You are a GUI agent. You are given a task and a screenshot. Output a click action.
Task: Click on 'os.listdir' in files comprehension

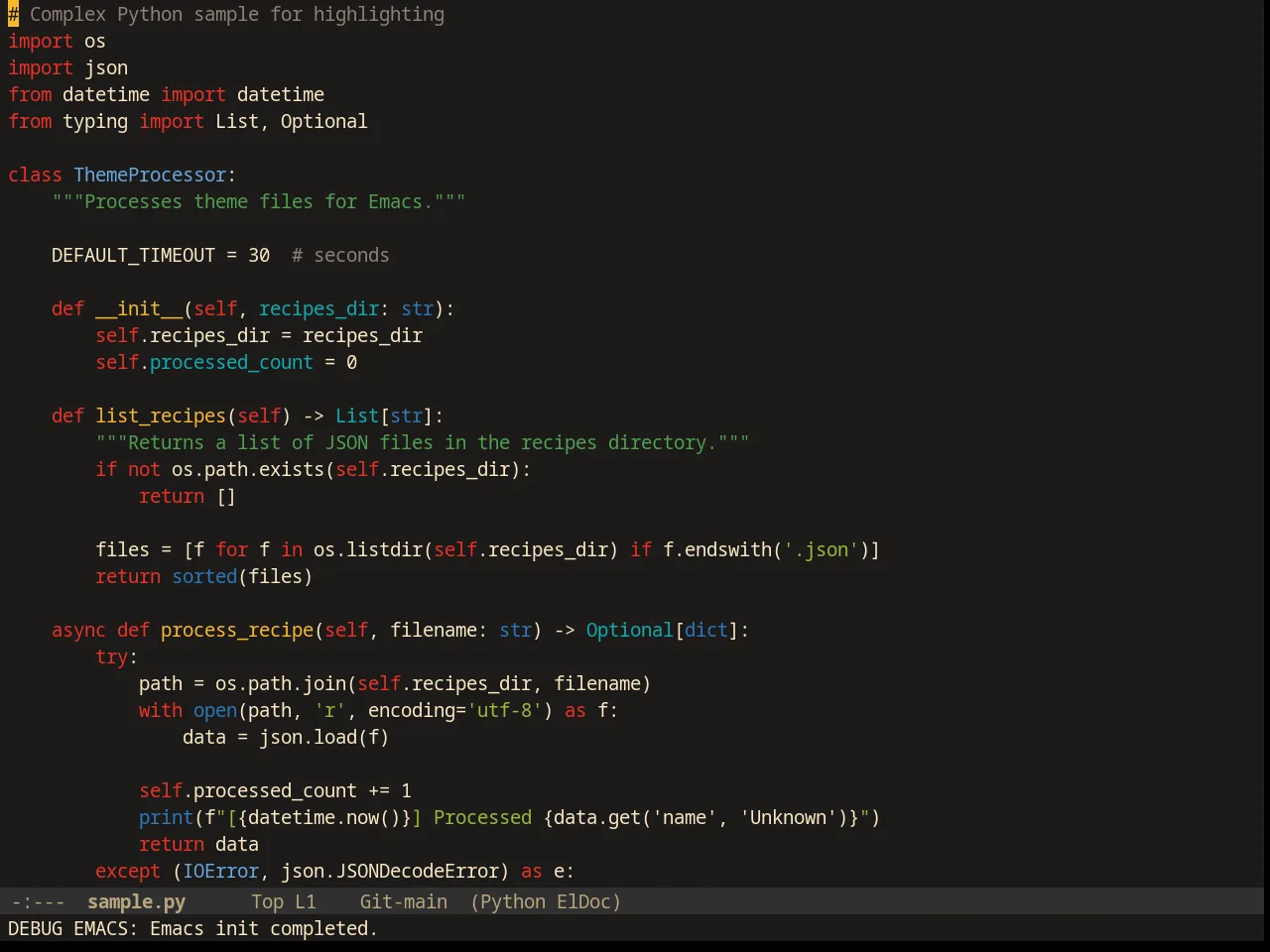pos(368,549)
